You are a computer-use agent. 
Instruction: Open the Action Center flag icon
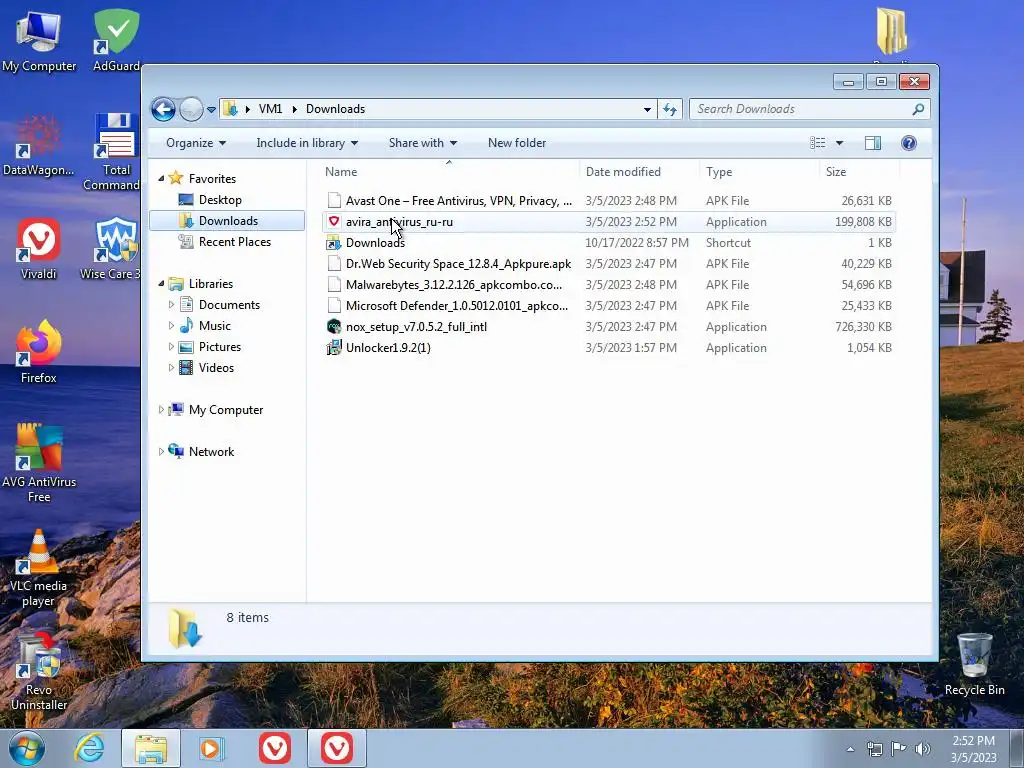[x=899, y=749]
